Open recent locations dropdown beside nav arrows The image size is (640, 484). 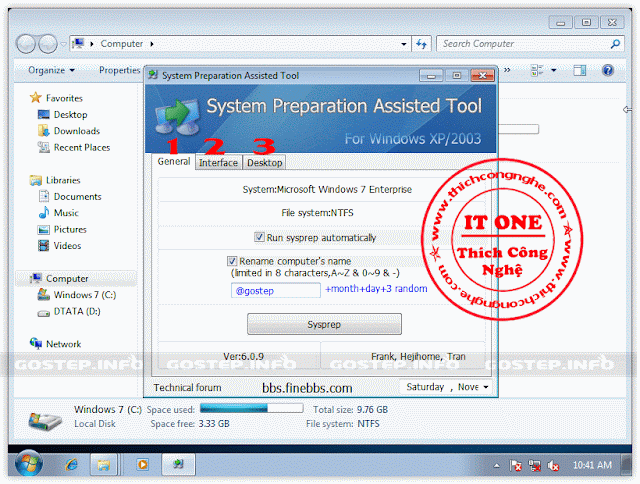[x=63, y=44]
